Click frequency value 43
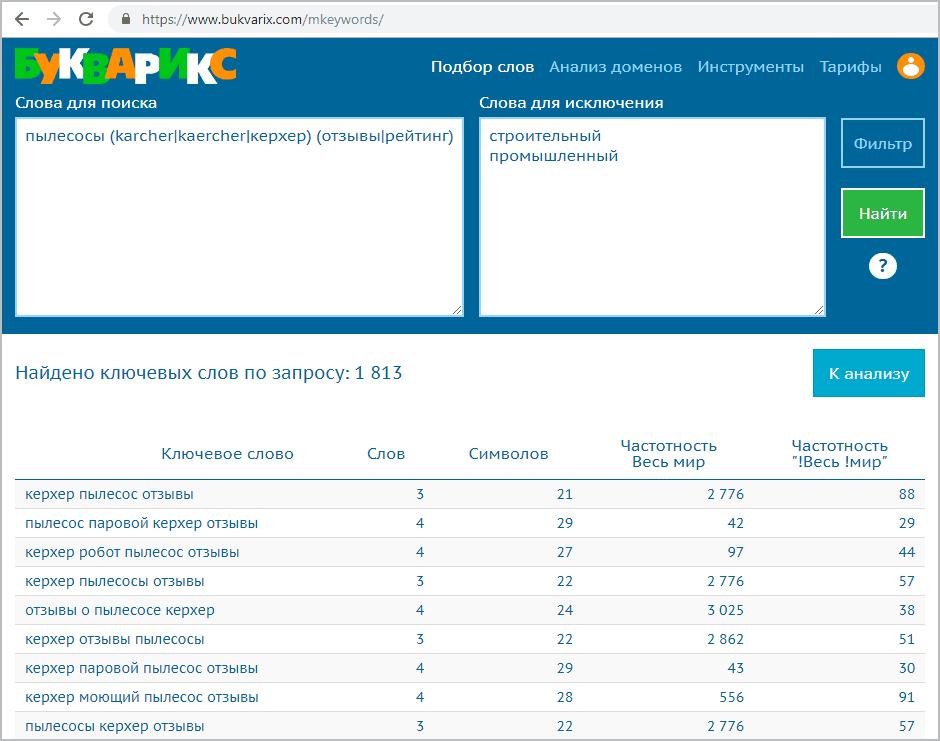 pyautogui.click(x=736, y=668)
